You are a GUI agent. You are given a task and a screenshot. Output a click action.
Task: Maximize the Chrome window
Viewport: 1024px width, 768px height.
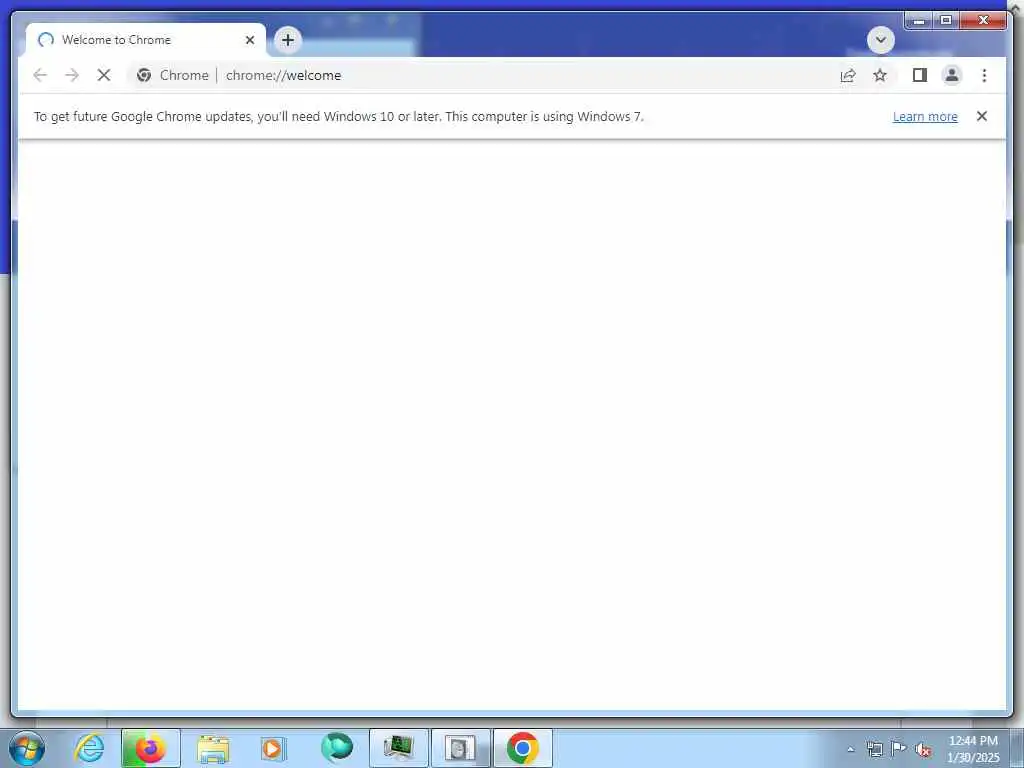[x=946, y=20]
